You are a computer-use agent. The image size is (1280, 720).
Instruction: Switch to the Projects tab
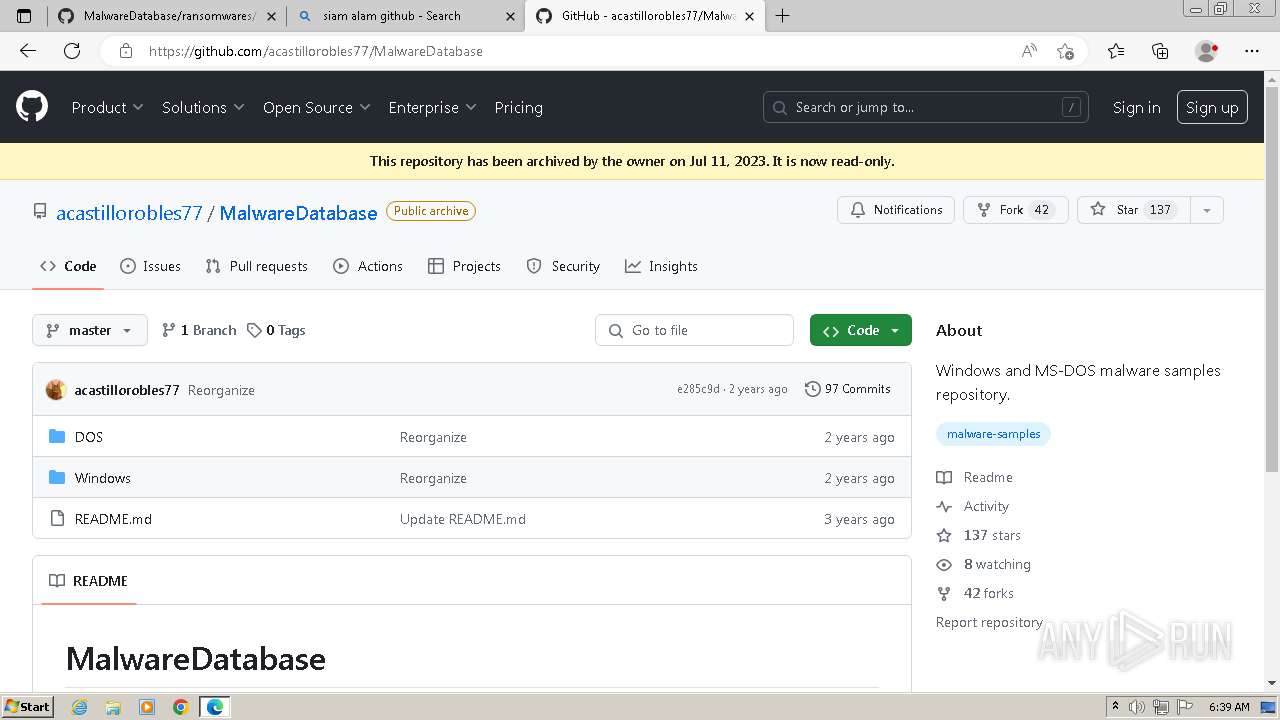coord(464,266)
